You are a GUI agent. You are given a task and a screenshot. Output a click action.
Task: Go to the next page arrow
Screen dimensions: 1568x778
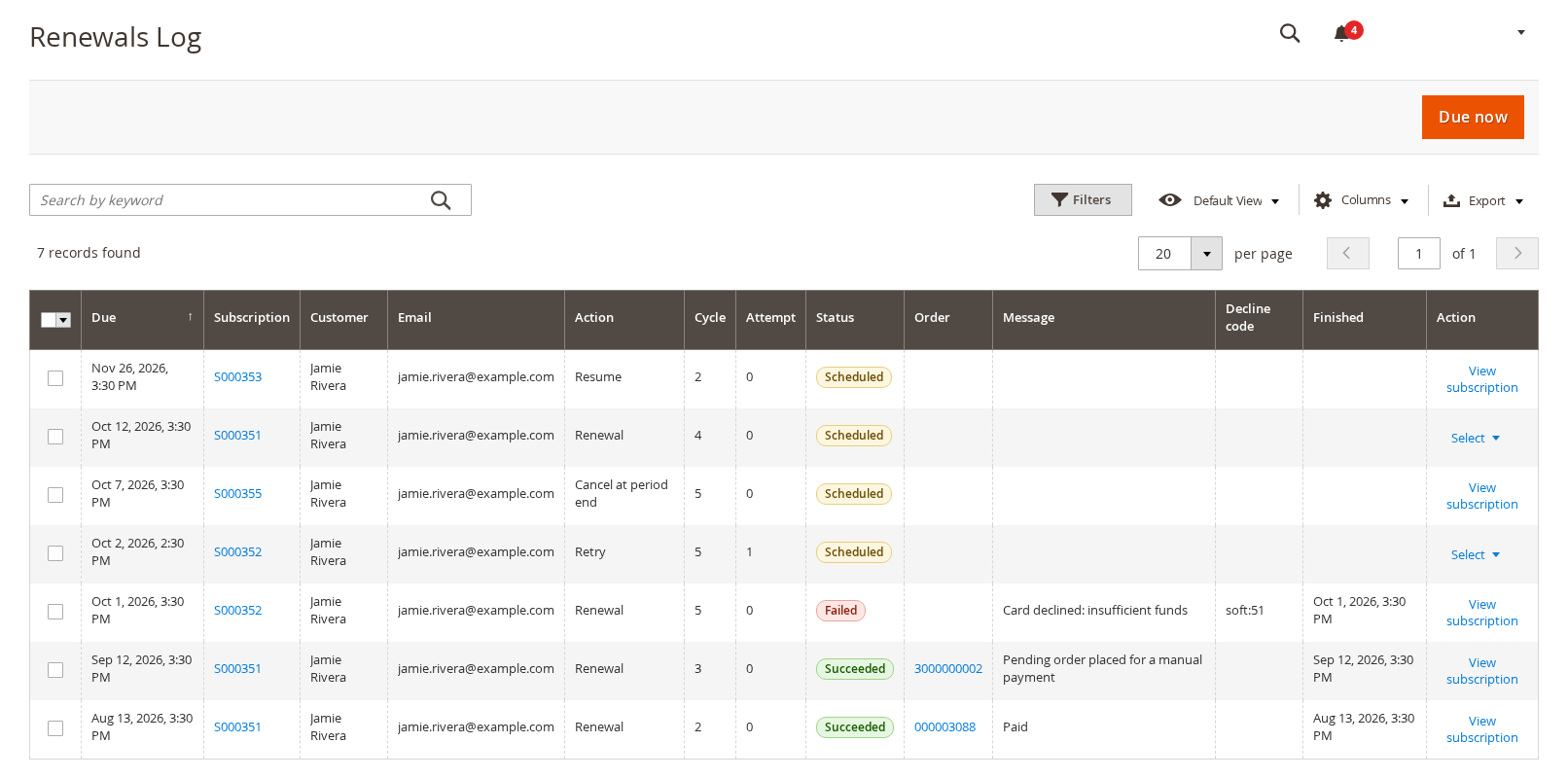pos(1517,254)
